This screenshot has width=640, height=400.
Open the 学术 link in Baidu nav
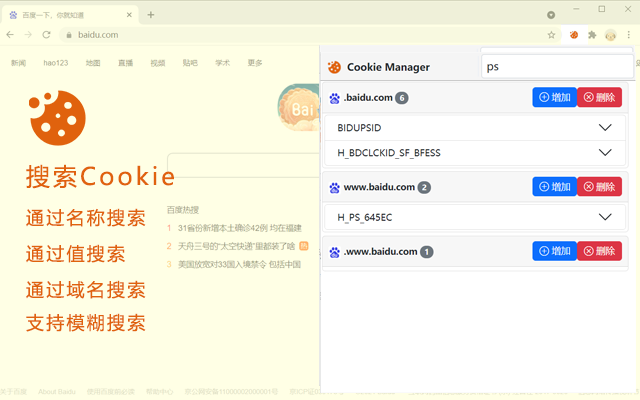point(222,63)
